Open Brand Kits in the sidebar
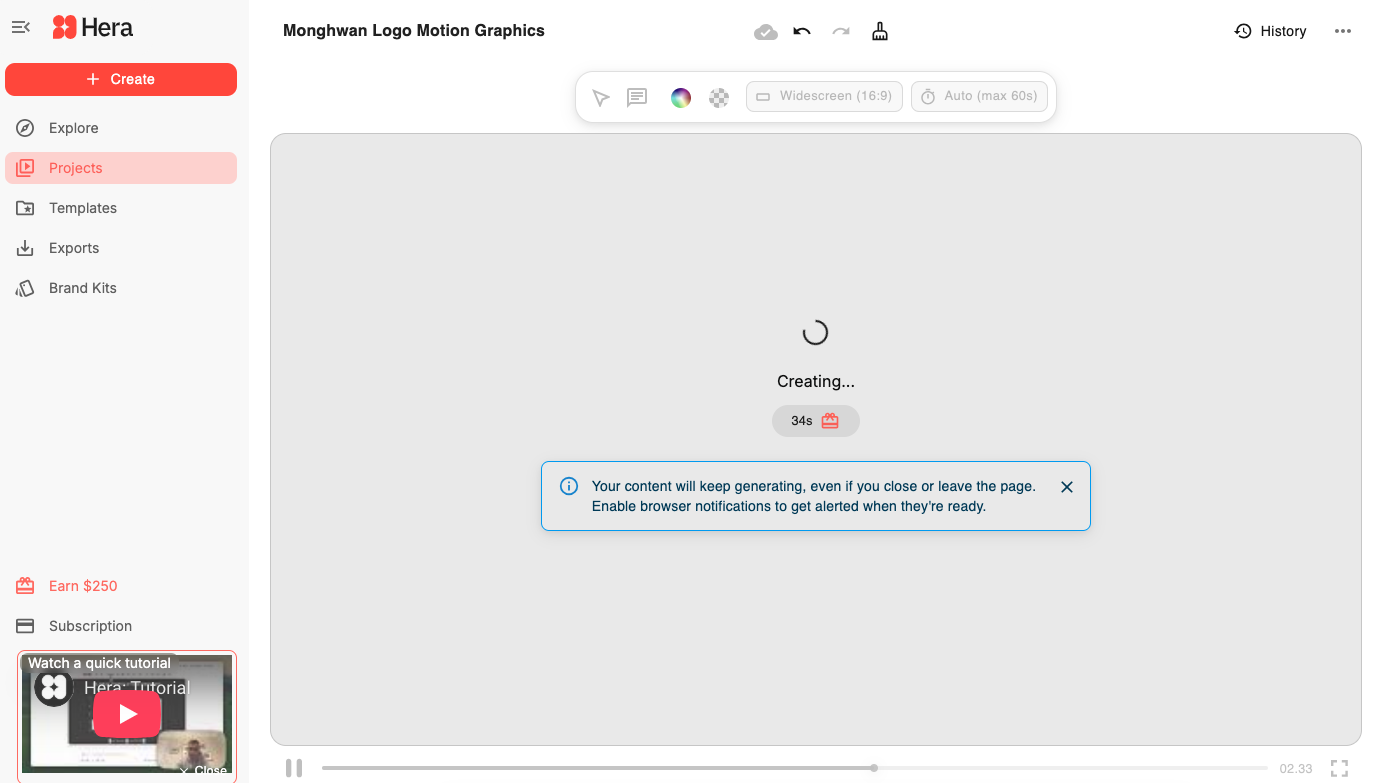 pos(82,288)
